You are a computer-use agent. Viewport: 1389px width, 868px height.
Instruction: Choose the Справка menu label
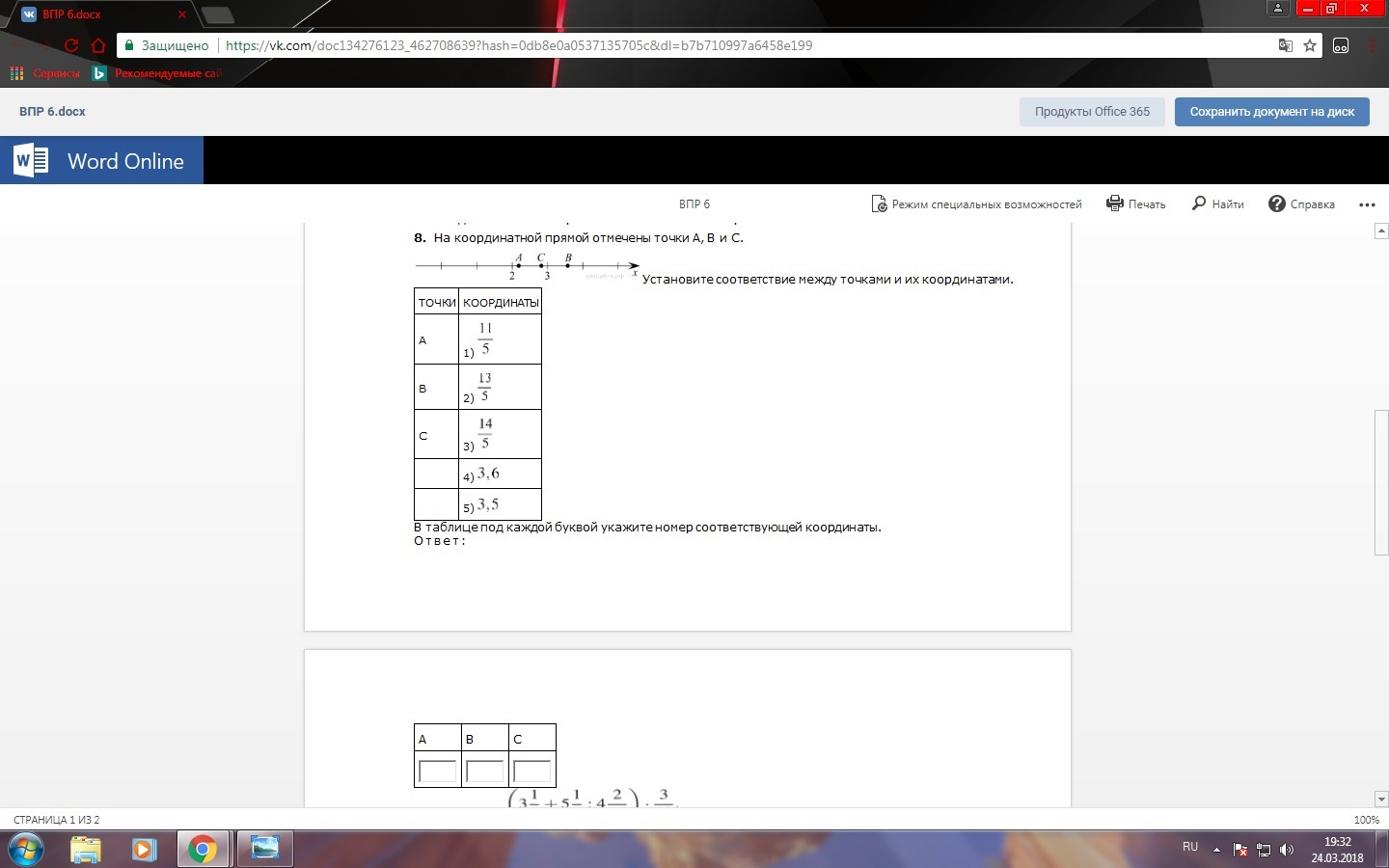click(x=1312, y=204)
